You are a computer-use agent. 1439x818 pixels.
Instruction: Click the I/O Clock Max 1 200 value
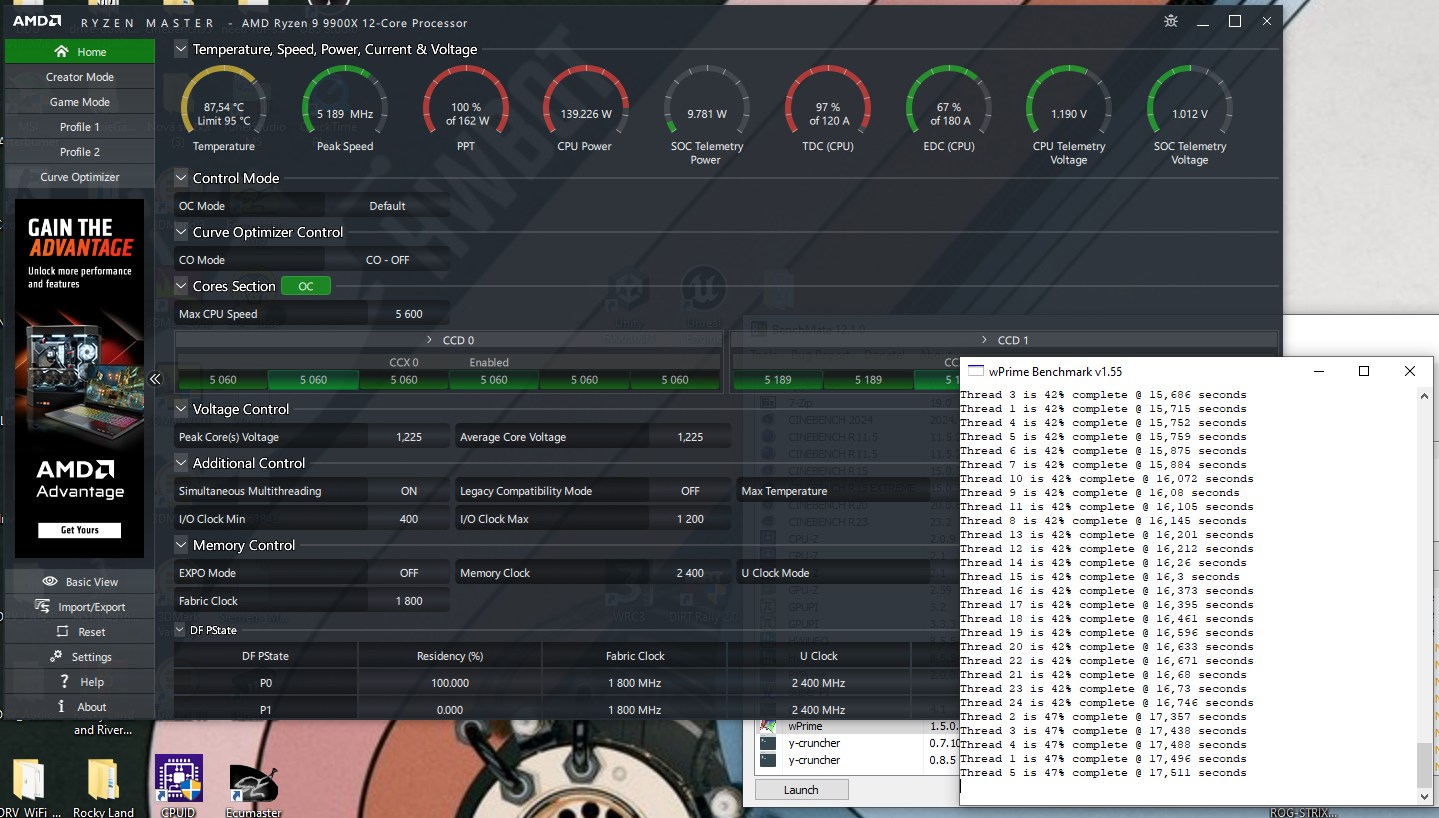coord(690,519)
